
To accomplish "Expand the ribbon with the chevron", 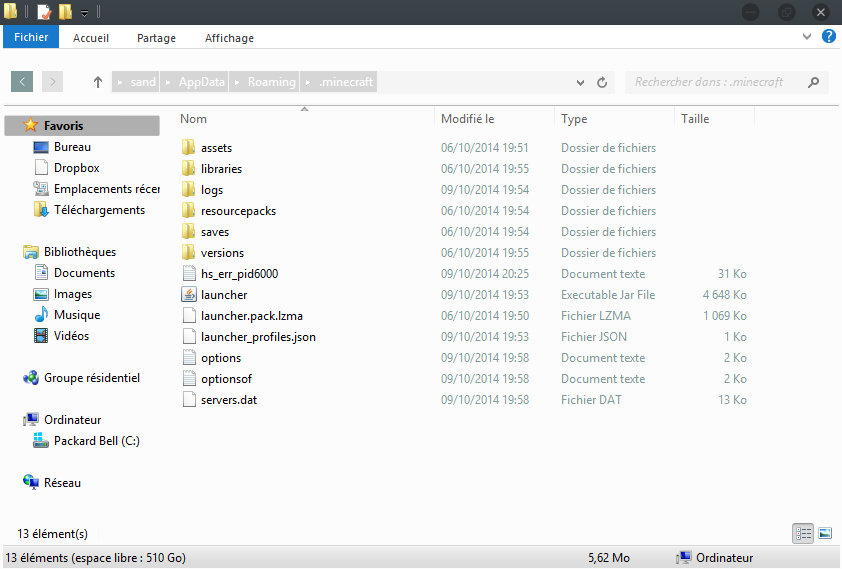I will [x=807, y=37].
